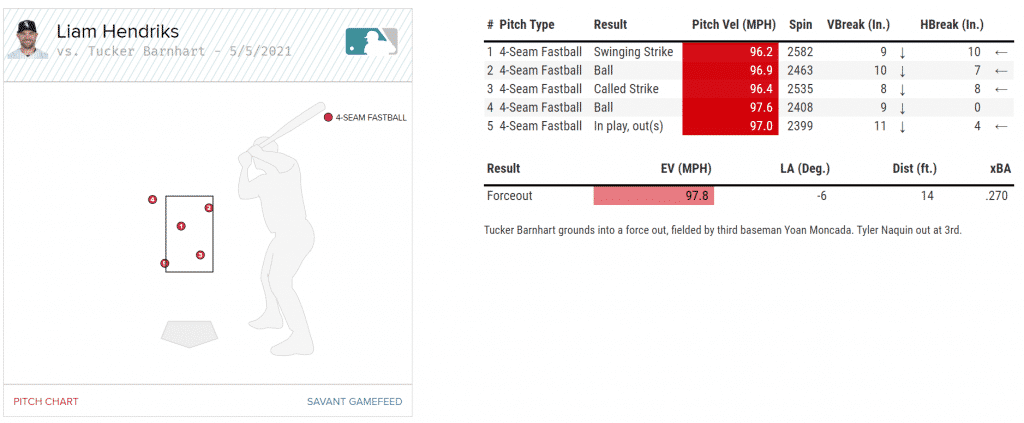Open the Savant Gamefeed link
The height and width of the screenshot is (423, 1024).
tap(354, 401)
